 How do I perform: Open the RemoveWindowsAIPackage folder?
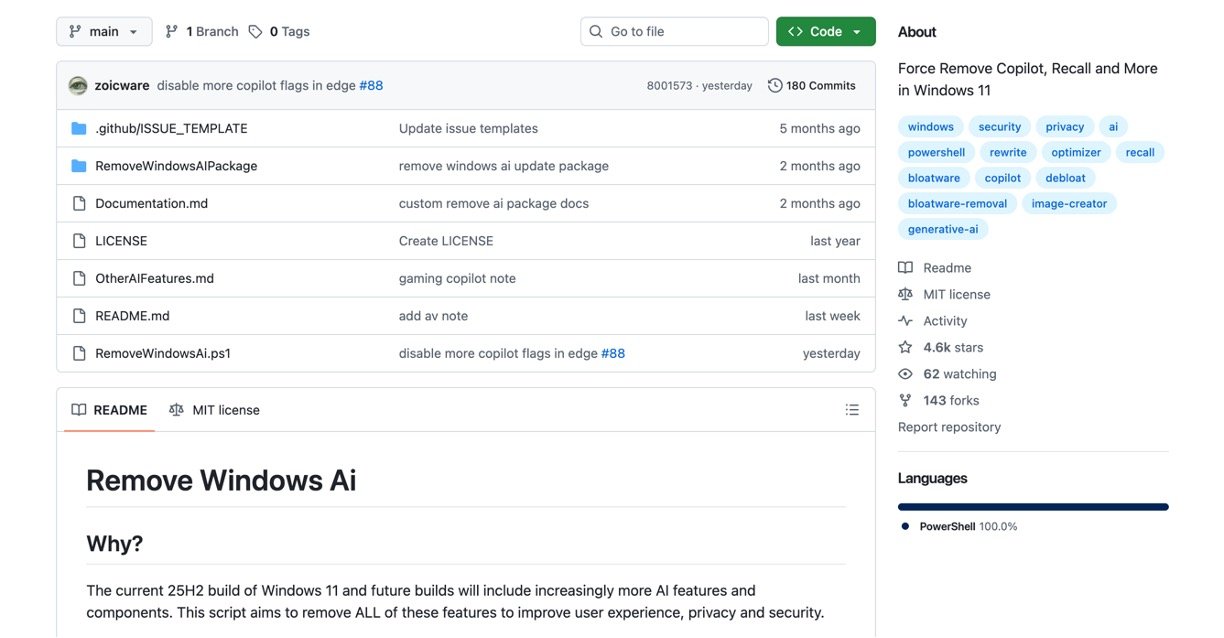[176, 166]
